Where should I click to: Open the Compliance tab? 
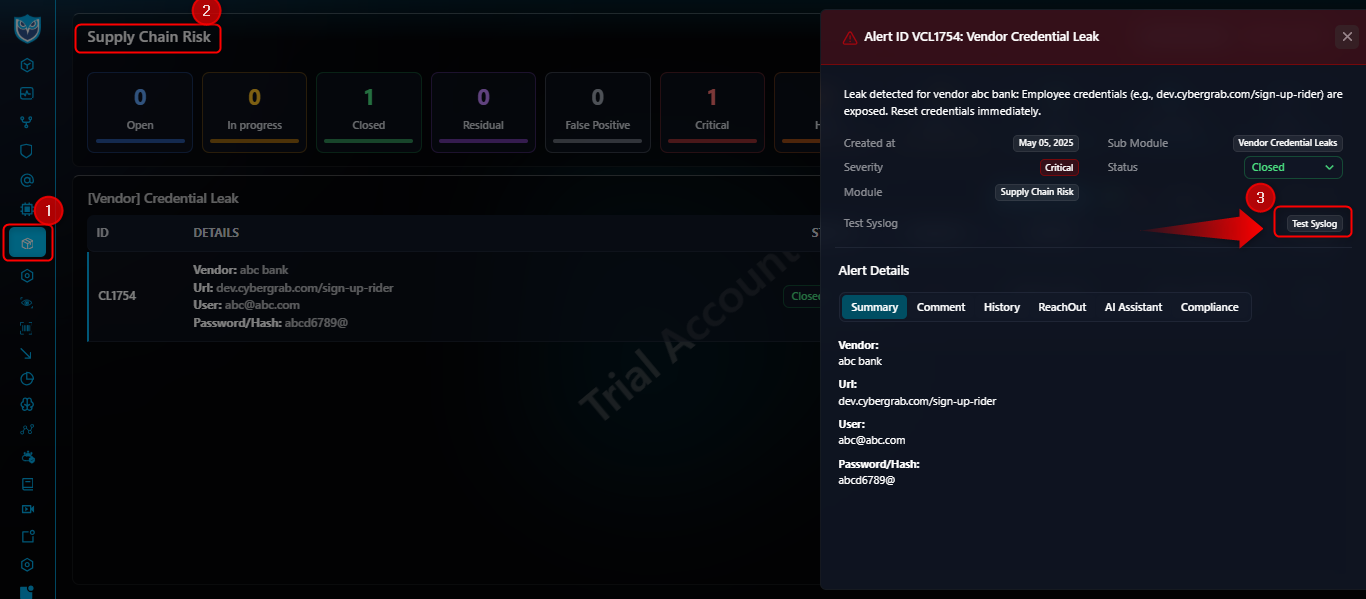click(x=1210, y=307)
